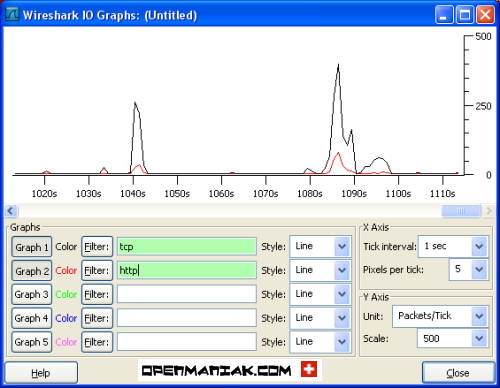Click the green Color label of Graph 3

click(66, 294)
